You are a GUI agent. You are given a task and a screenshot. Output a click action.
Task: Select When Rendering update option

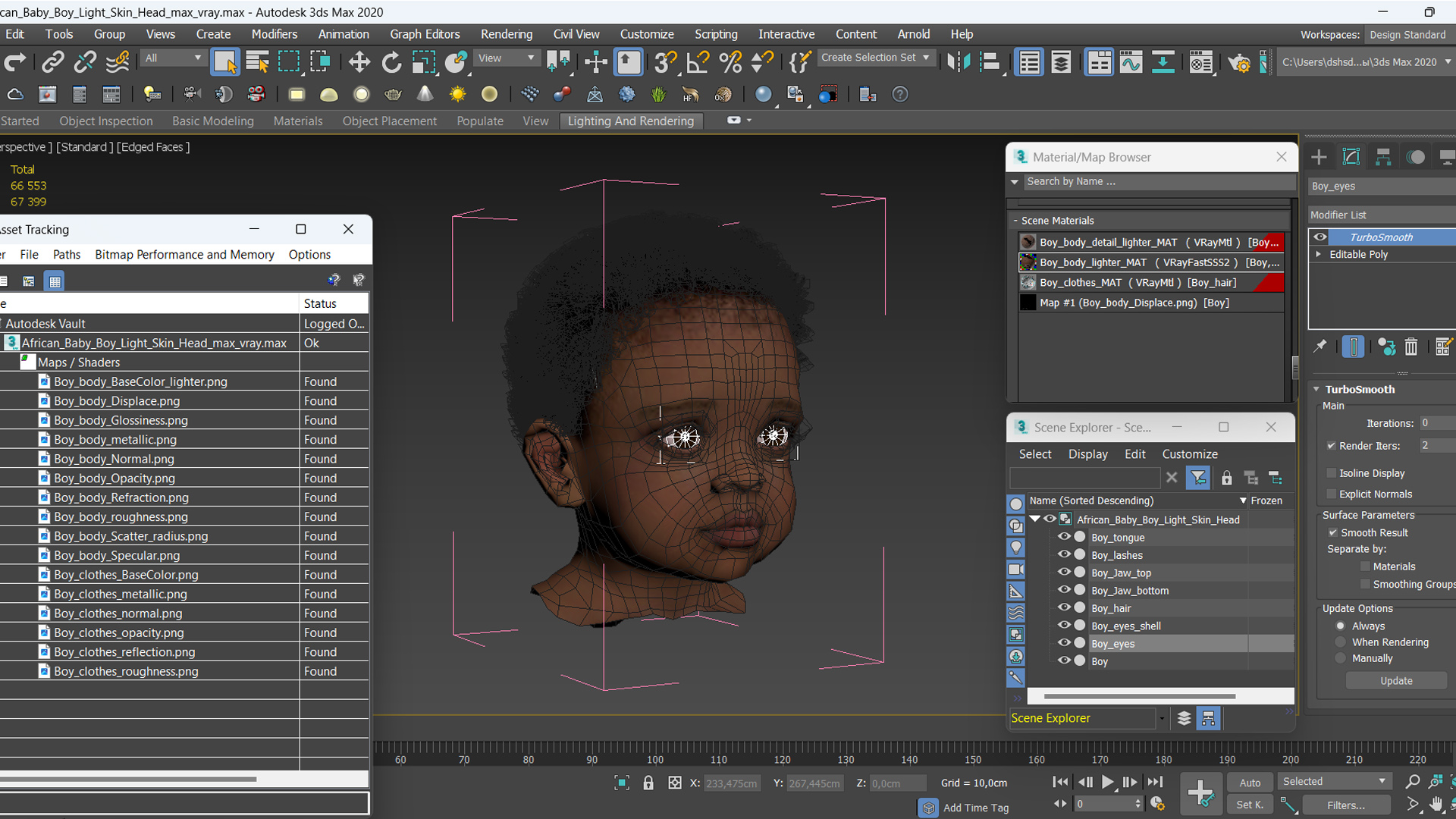1341,642
